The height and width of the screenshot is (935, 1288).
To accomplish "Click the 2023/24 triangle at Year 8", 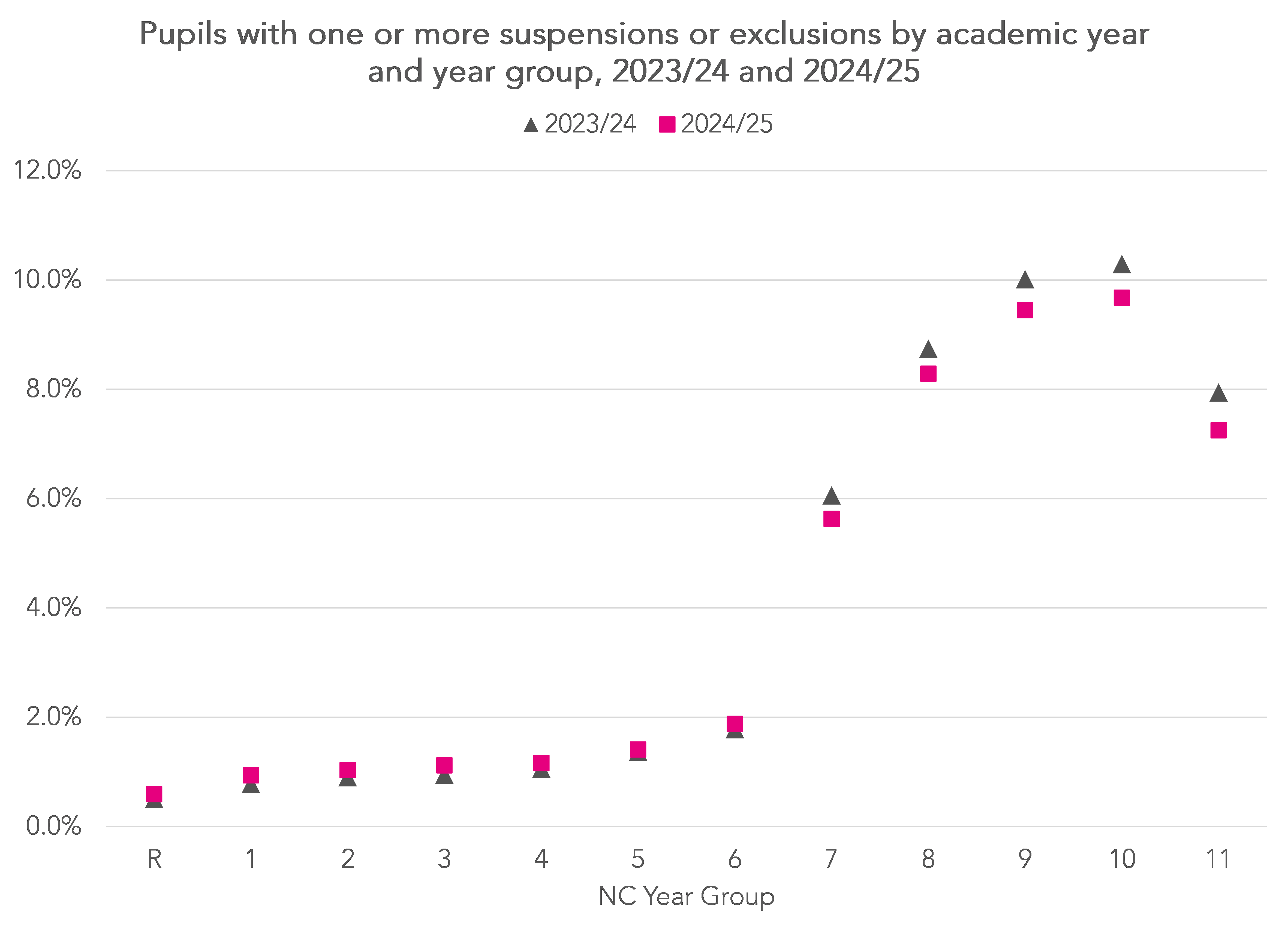I will pos(928,349).
